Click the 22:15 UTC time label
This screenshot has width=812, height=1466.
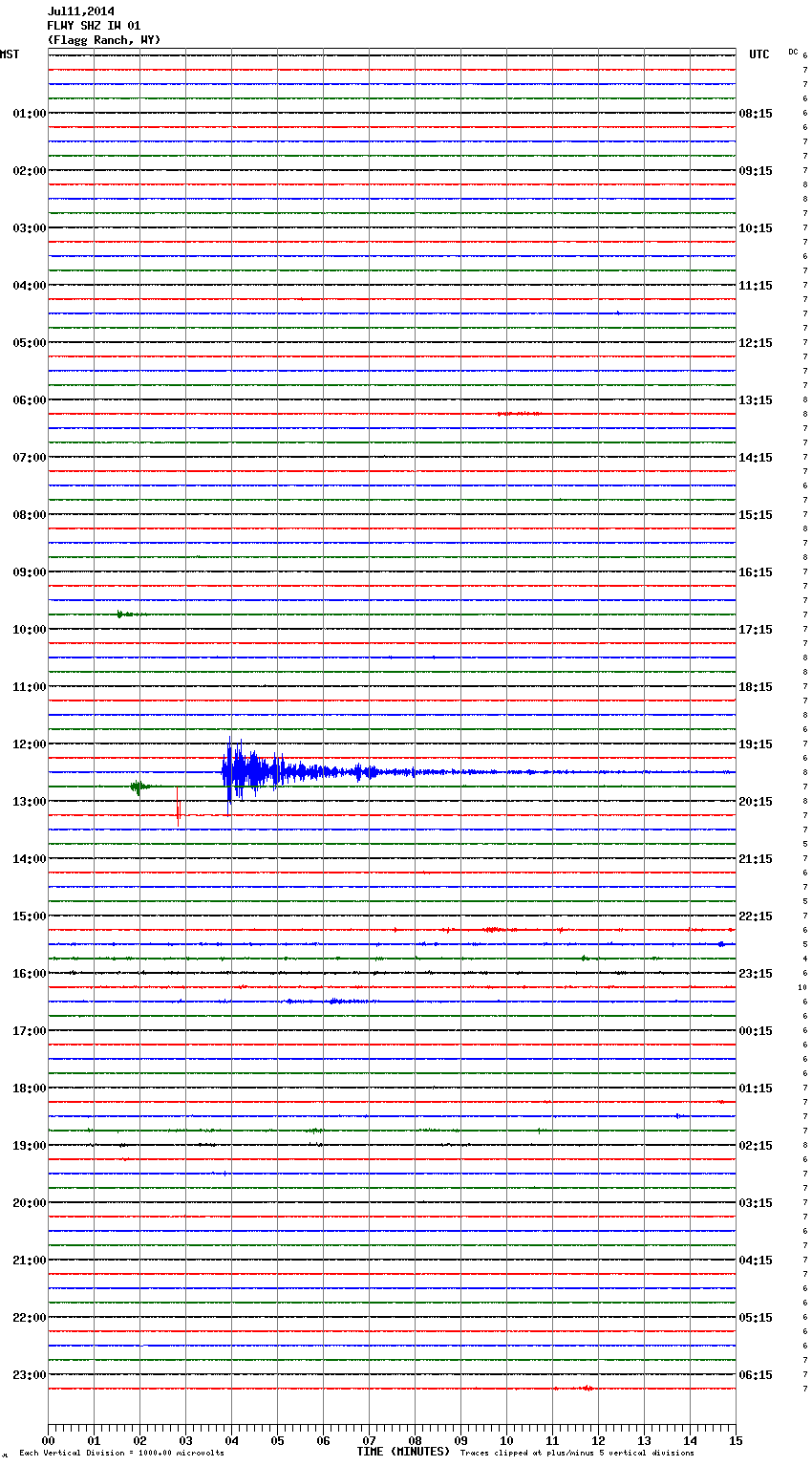[756, 916]
